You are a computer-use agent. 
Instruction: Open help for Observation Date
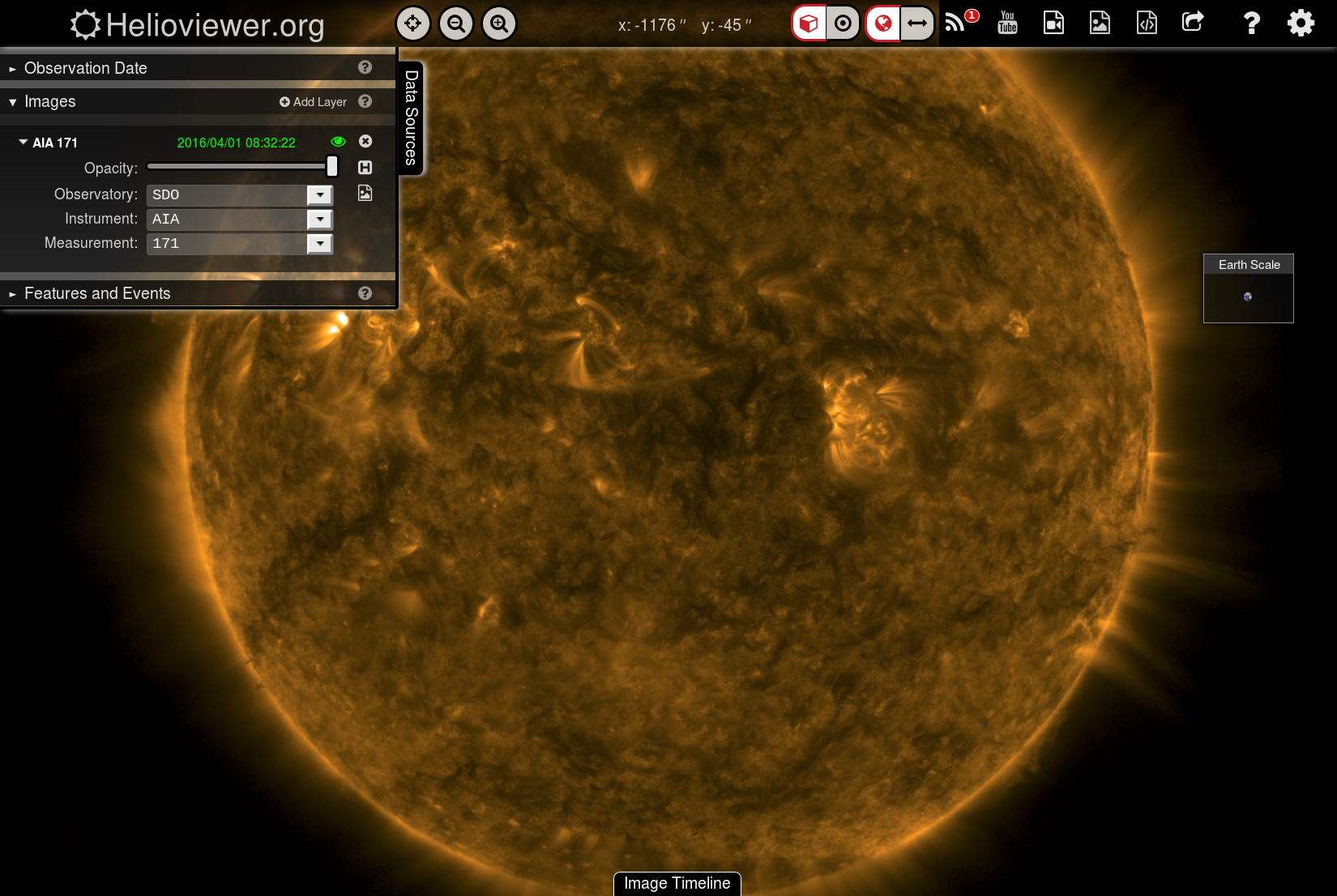click(365, 67)
